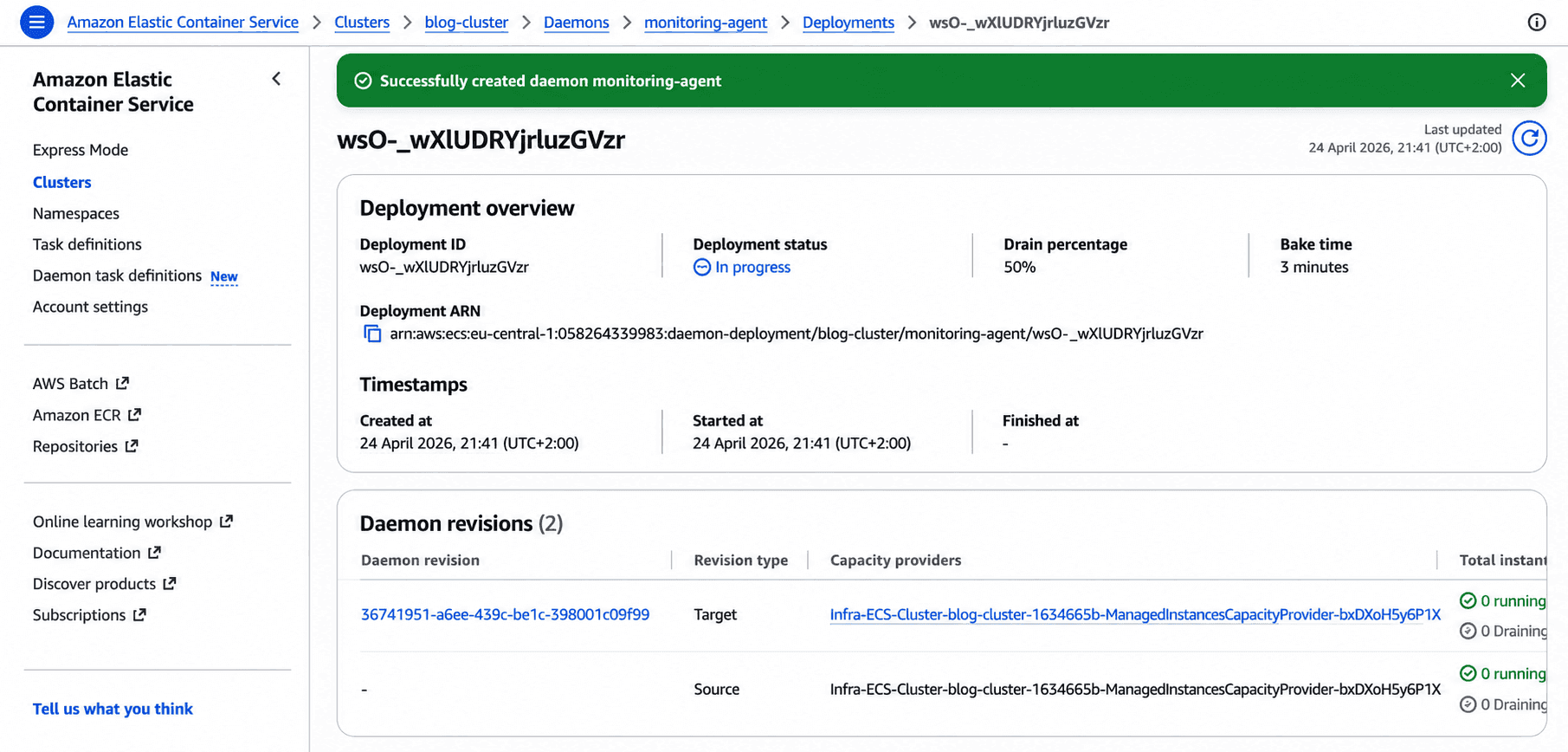Open Online learning workshop link
Viewport: 1568px width, 752px height.
click(132, 522)
